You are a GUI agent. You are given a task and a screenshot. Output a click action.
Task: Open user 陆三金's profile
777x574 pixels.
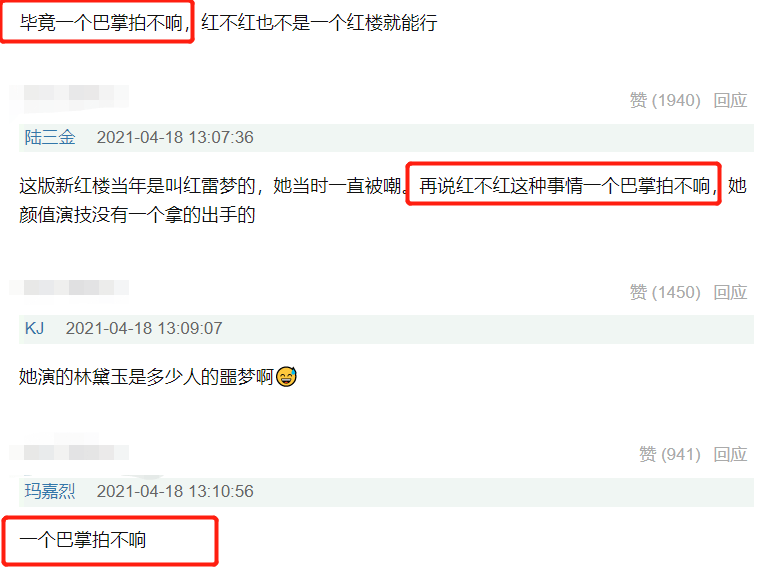click(50, 137)
